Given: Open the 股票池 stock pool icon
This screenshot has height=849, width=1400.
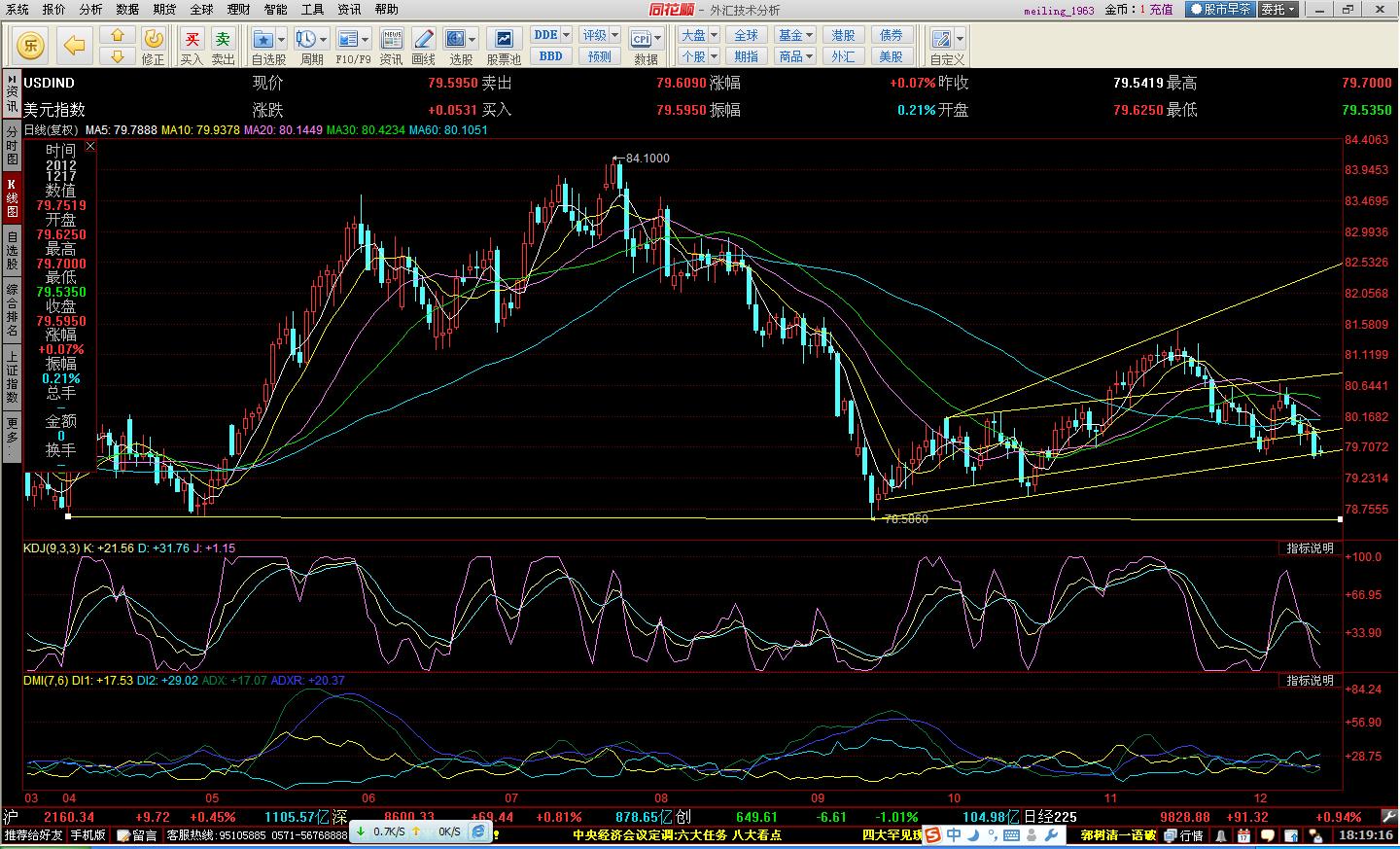Looking at the screenshot, I should [504, 39].
